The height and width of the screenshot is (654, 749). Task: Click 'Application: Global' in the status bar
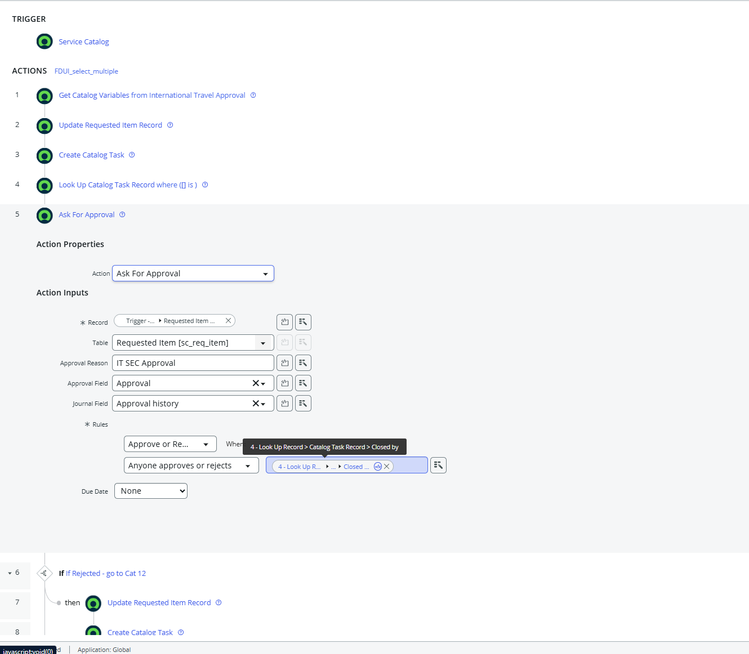(x=104, y=650)
